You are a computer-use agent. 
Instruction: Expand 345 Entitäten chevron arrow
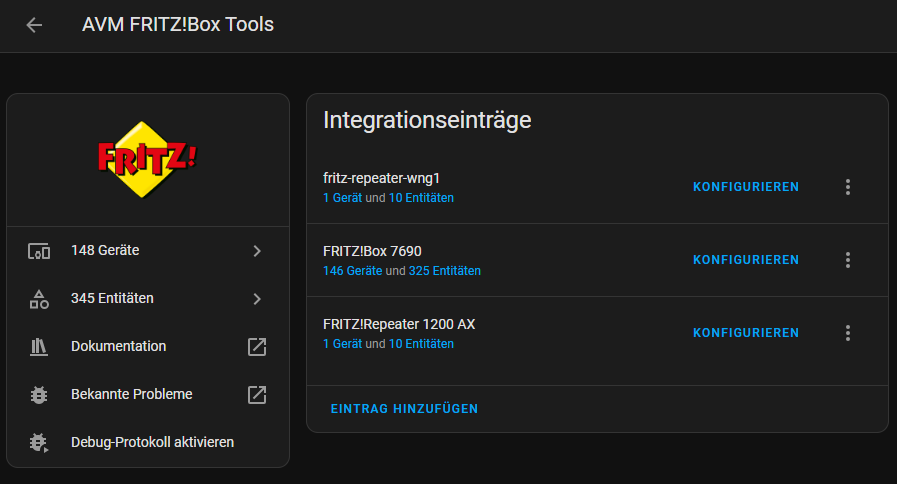pos(257,299)
